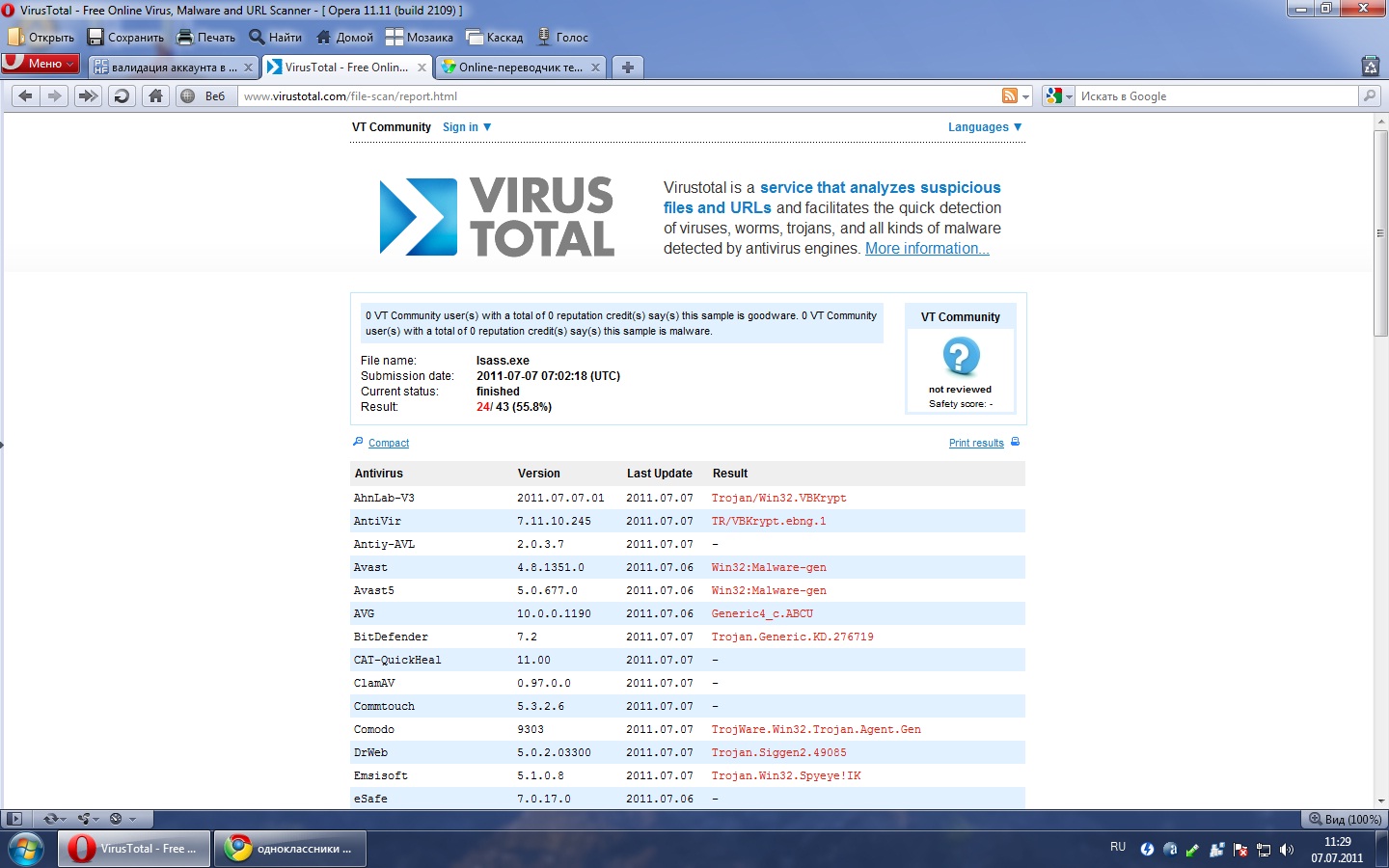The width and height of the screenshot is (1389, 868).
Task: Open Opera Unite icon in status bar
Action: pos(85,819)
